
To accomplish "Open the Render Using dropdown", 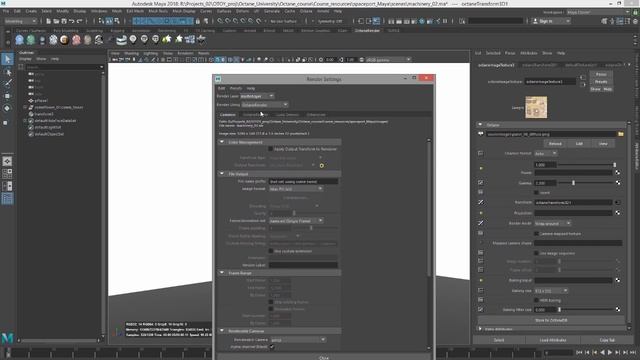I will (265, 105).
